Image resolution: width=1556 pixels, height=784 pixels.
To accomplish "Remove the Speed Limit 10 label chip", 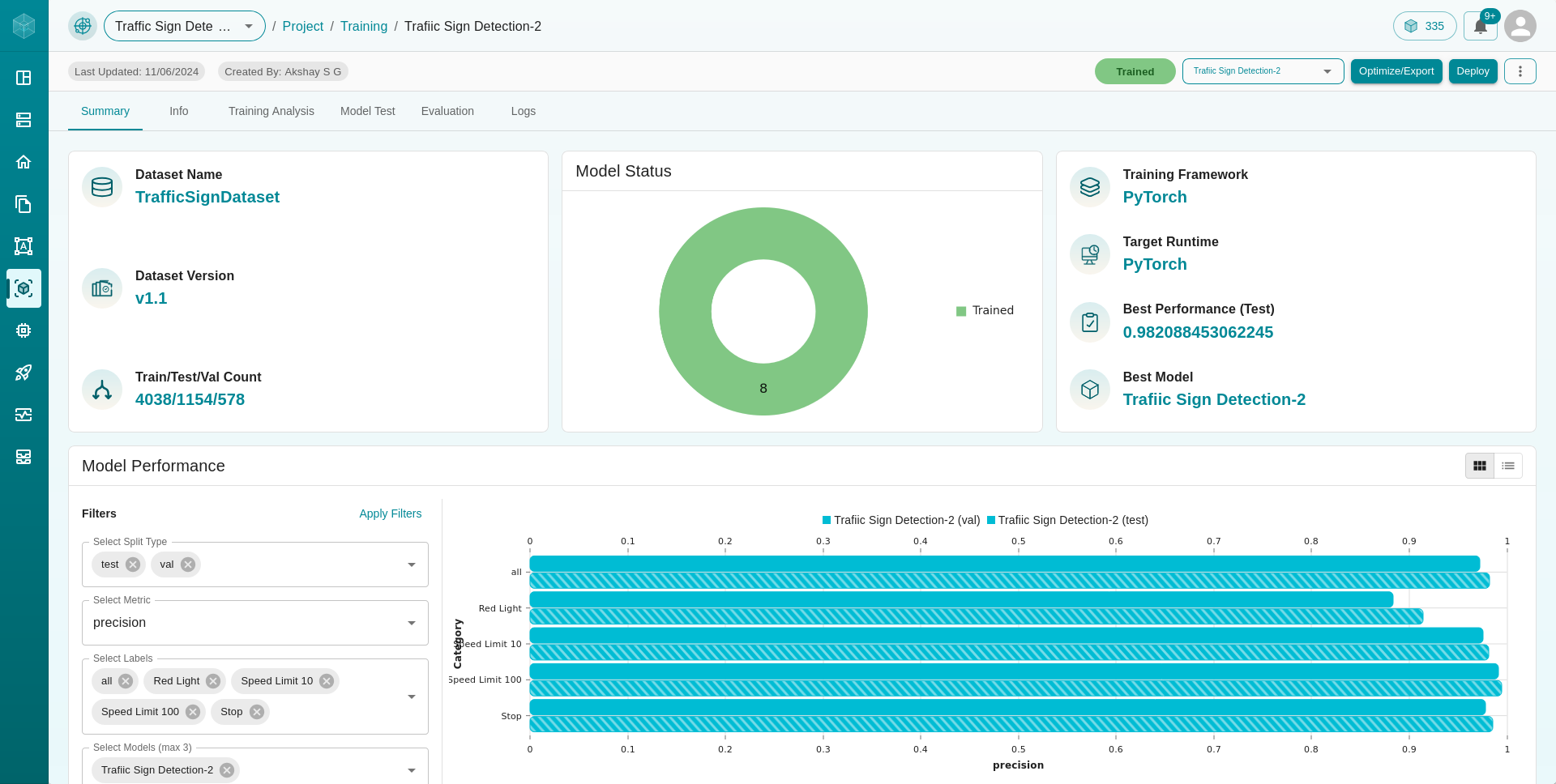I will pyautogui.click(x=327, y=681).
